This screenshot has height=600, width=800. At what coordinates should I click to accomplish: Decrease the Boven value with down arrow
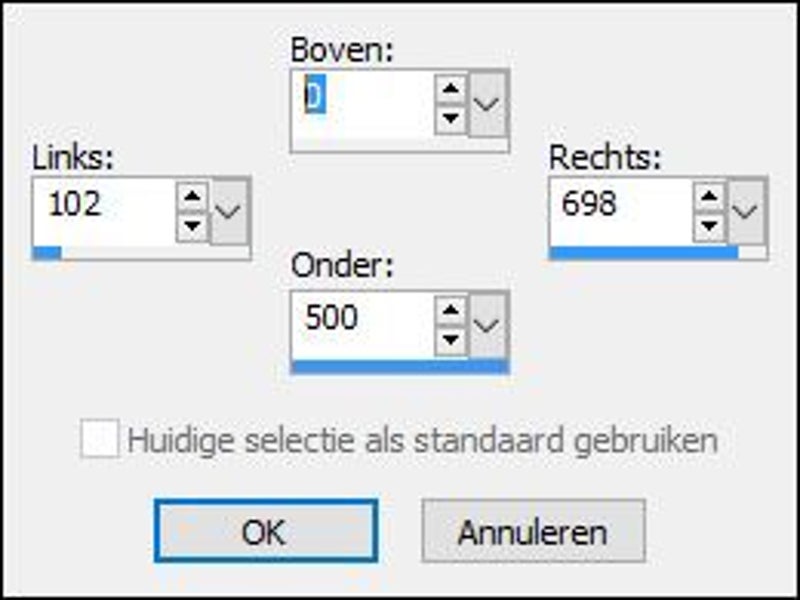point(452,117)
